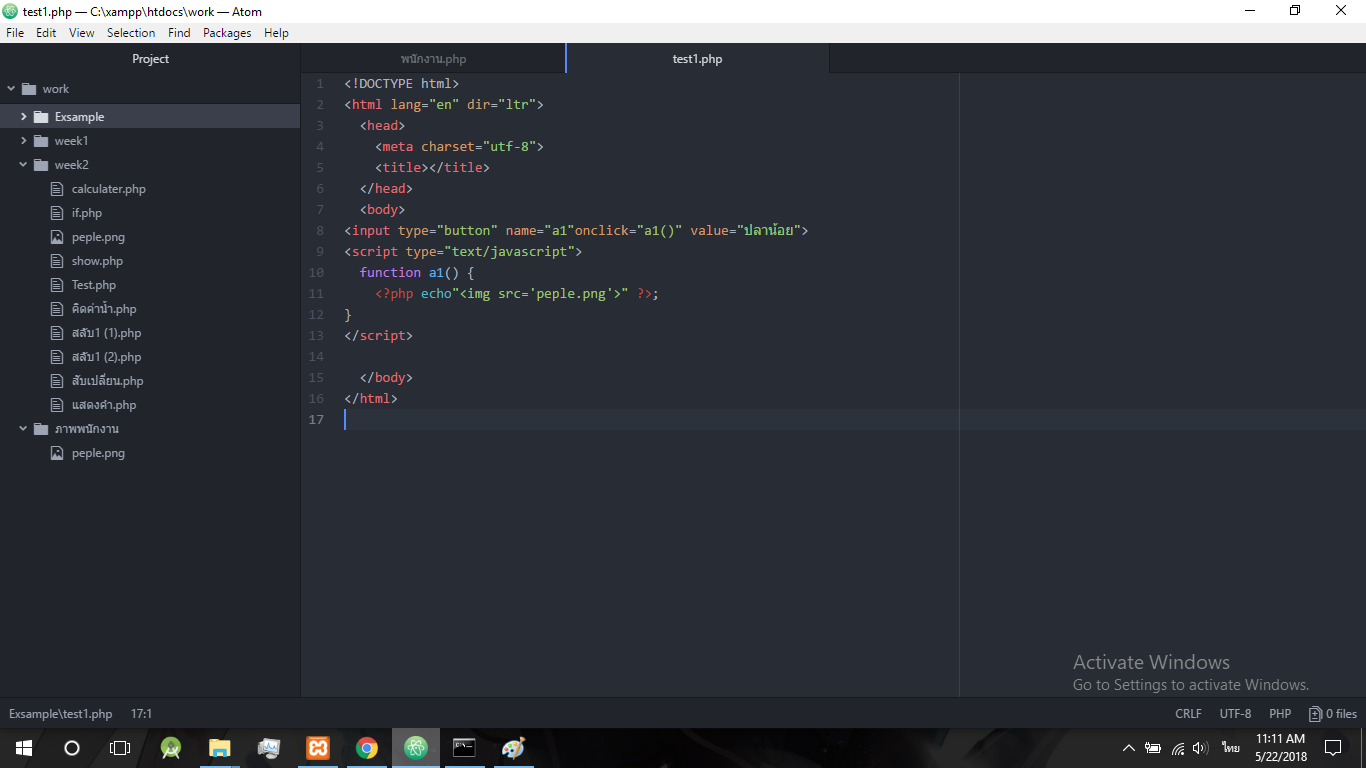This screenshot has height=768, width=1366.
Task: Open the Paint taskbar icon
Action: tap(513, 748)
